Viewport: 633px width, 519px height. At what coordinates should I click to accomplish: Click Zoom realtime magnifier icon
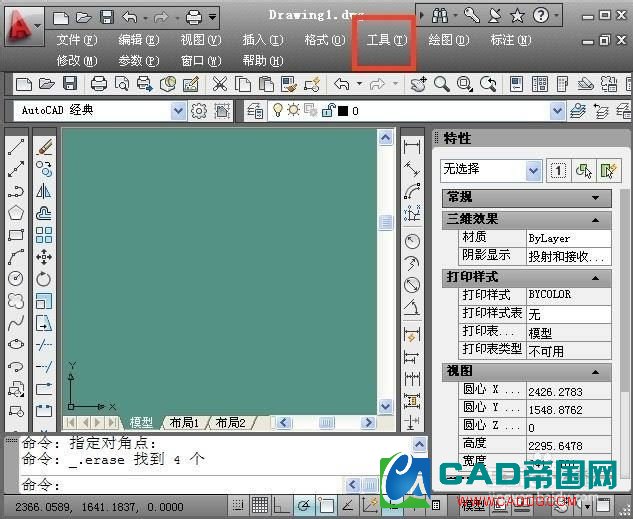[441, 84]
